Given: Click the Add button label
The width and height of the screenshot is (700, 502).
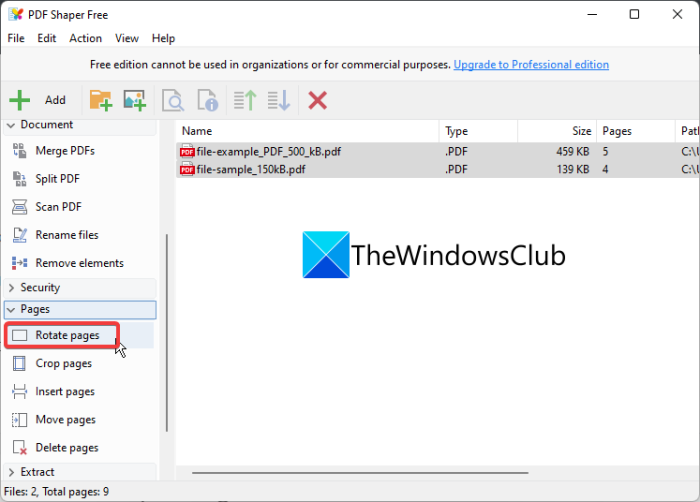Looking at the screenshot, I should (55, 100).
